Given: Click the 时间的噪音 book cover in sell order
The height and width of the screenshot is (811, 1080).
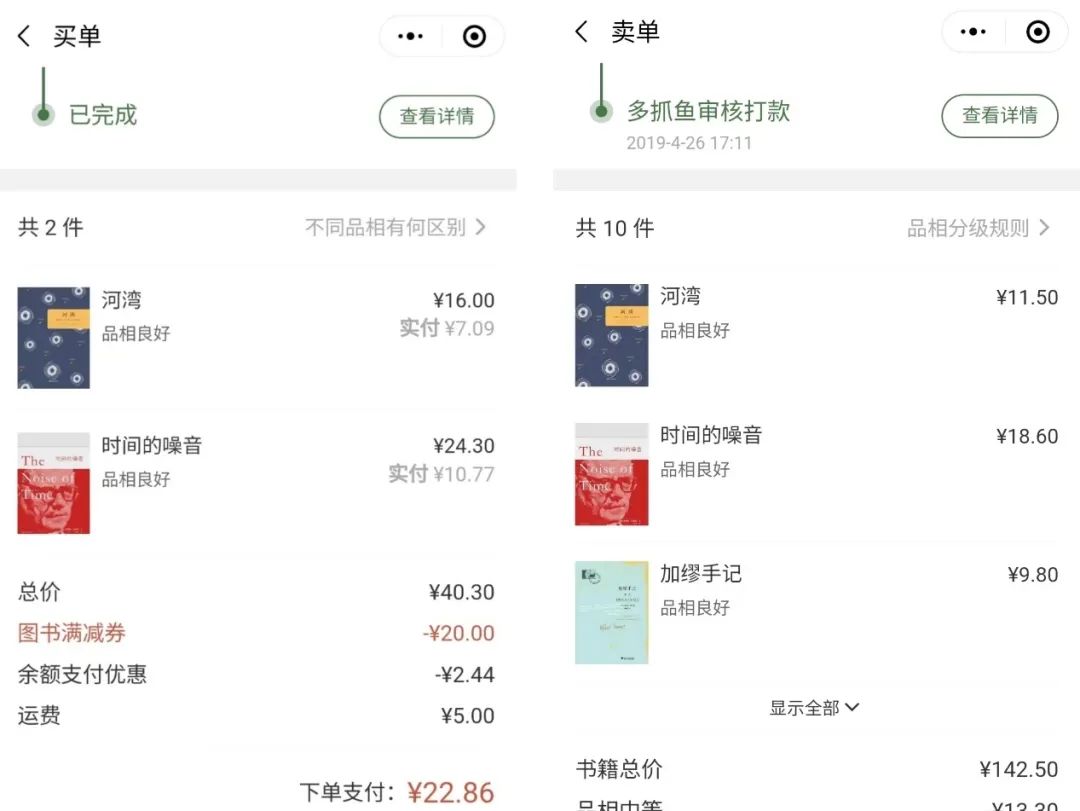Looking at the screenshot, I should 611,474.
